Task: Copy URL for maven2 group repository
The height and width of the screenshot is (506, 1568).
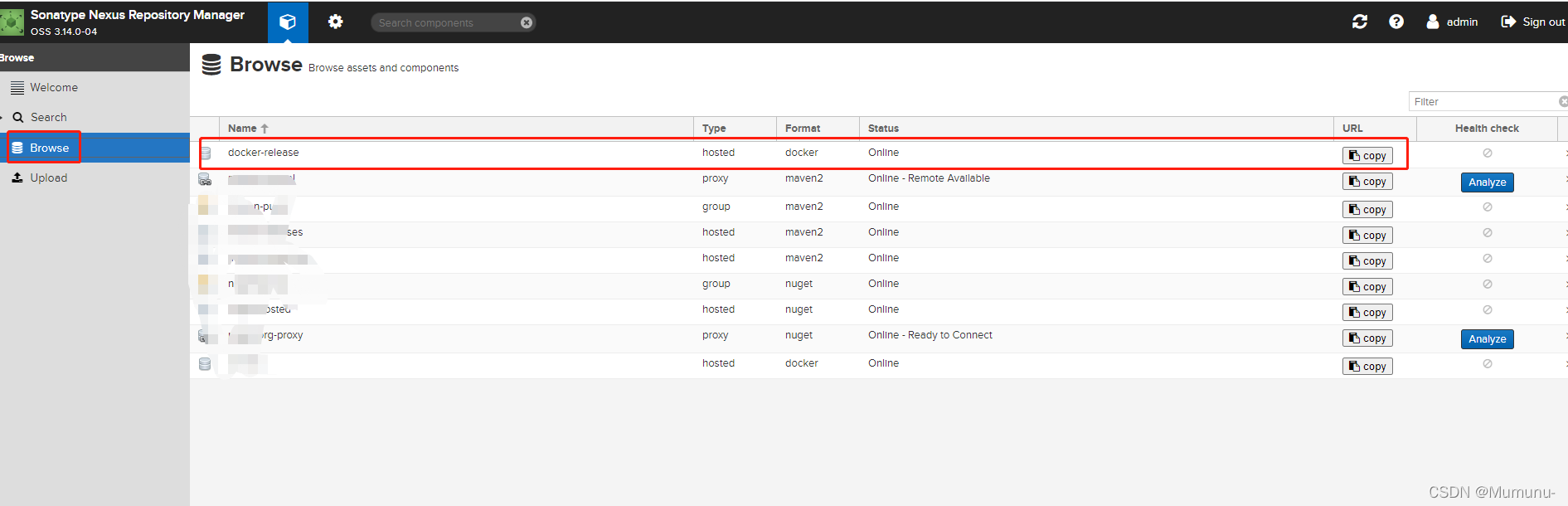Action: tap(1367, 210)
